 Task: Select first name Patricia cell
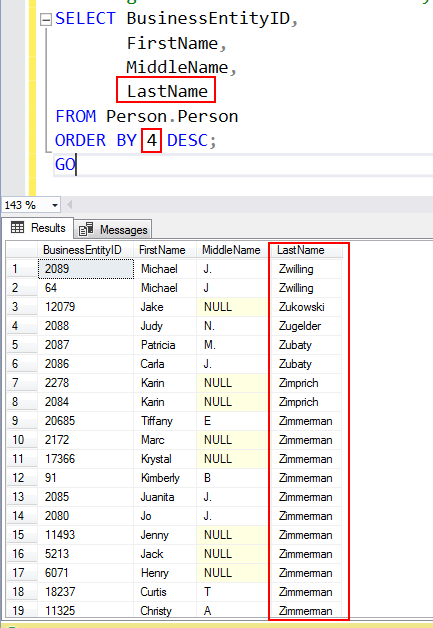[165, 345]
